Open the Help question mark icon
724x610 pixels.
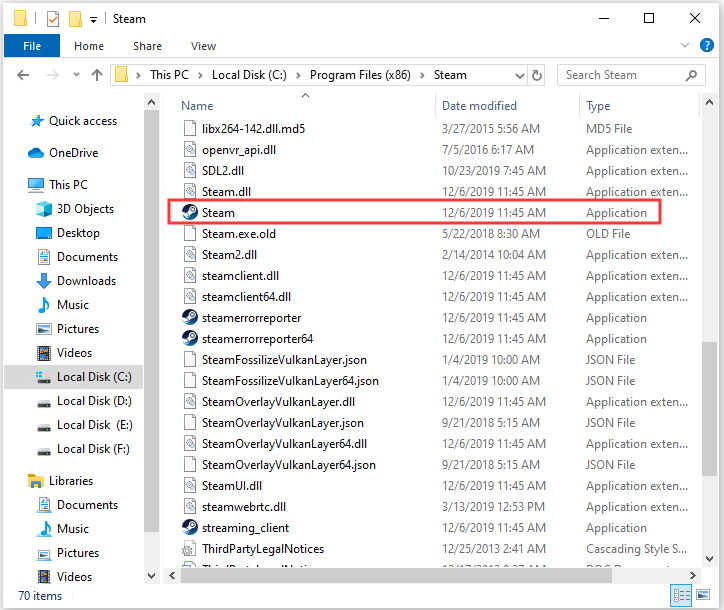(706, 45)
